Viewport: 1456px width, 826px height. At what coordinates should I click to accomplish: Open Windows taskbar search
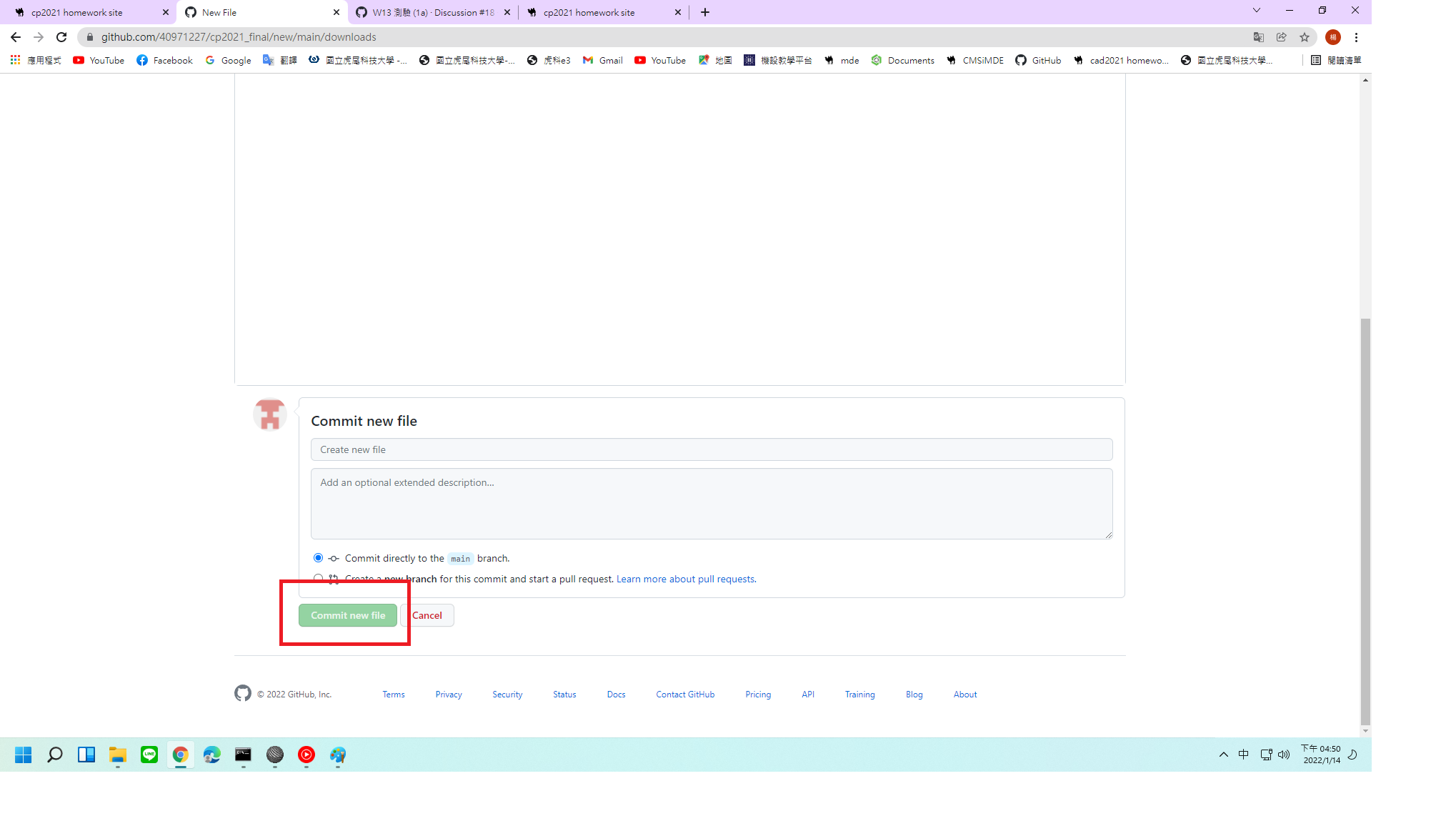[55, 755]
